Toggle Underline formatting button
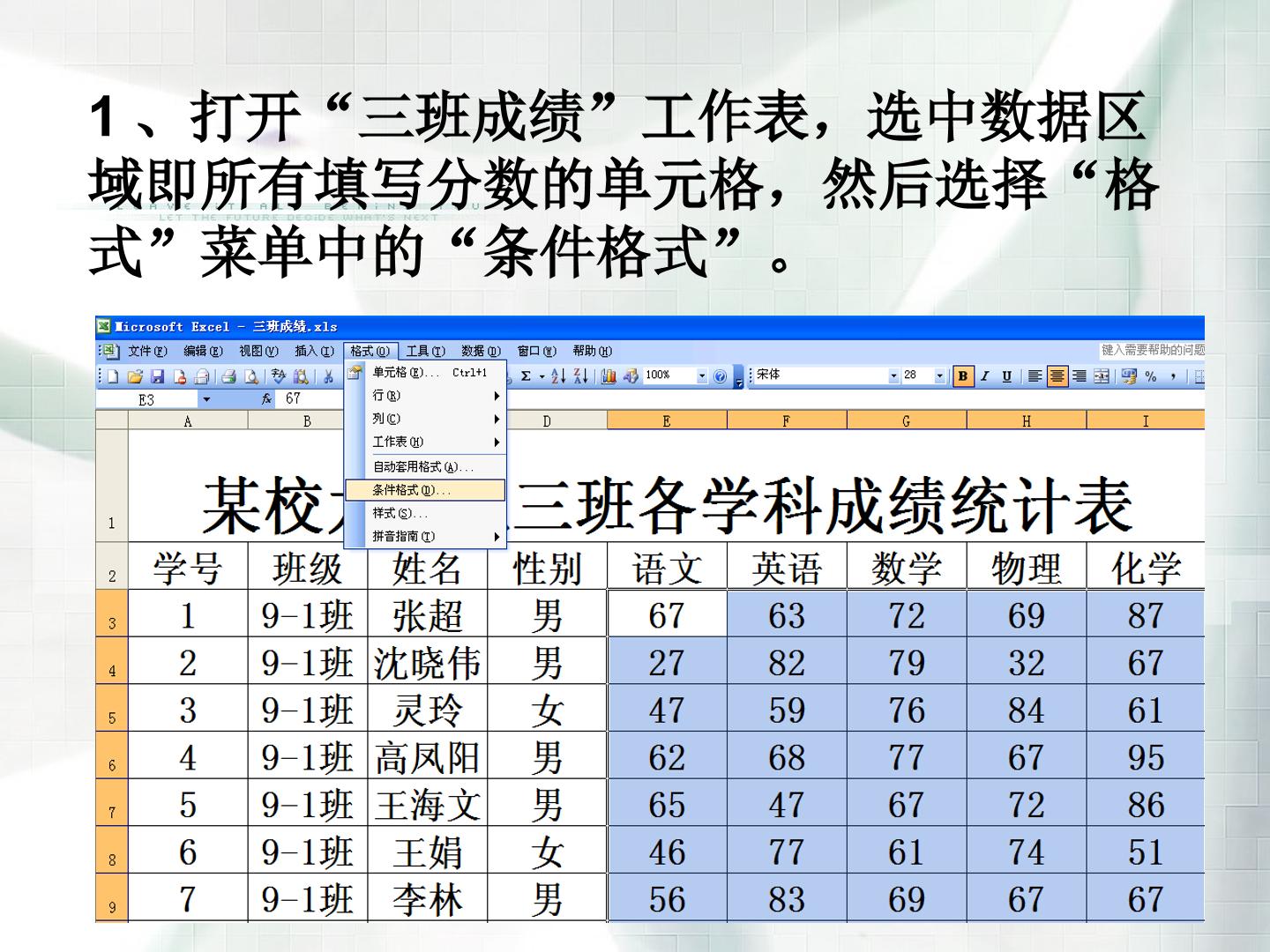The image size is (1270, 952). (x=1006, y=376)
